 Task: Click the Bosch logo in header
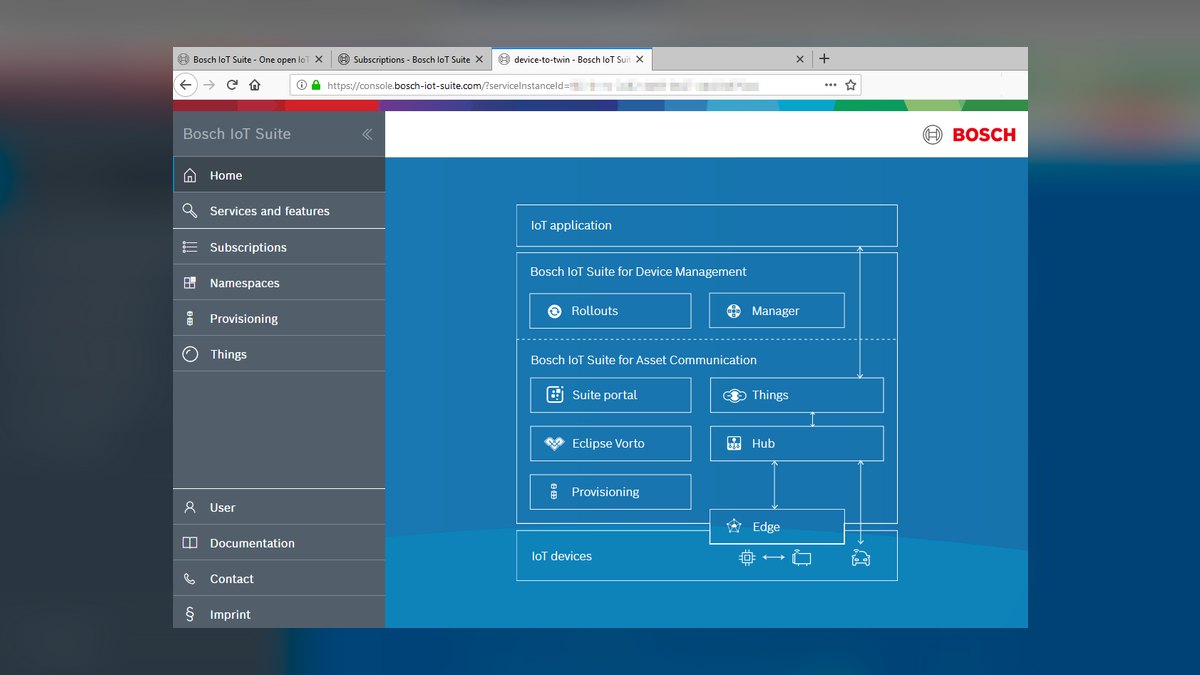969,134
